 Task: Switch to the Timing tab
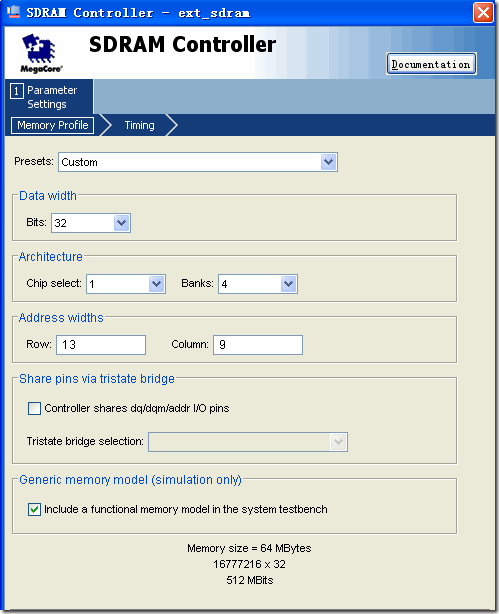pos(139,125)
